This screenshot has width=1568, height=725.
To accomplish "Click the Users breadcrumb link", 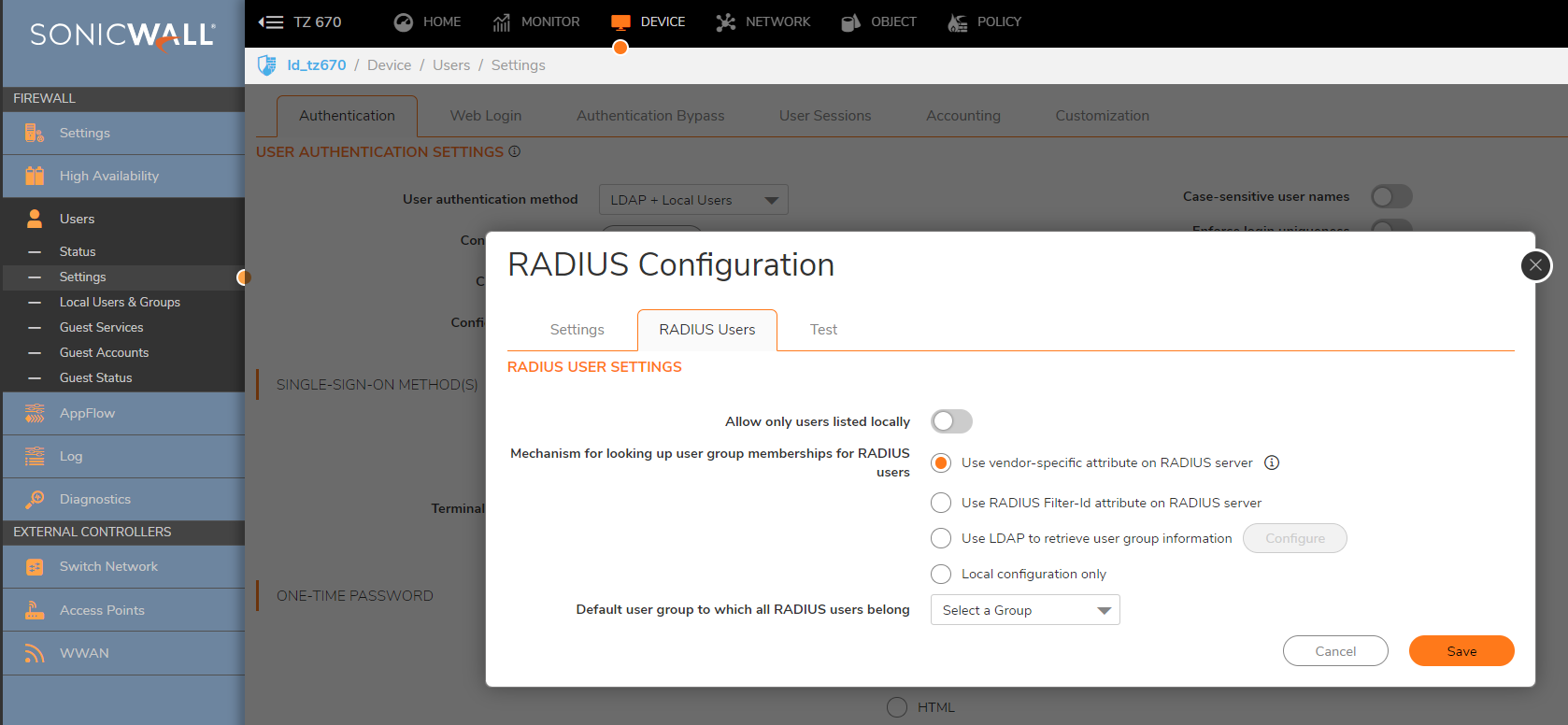I will (451, 65).
